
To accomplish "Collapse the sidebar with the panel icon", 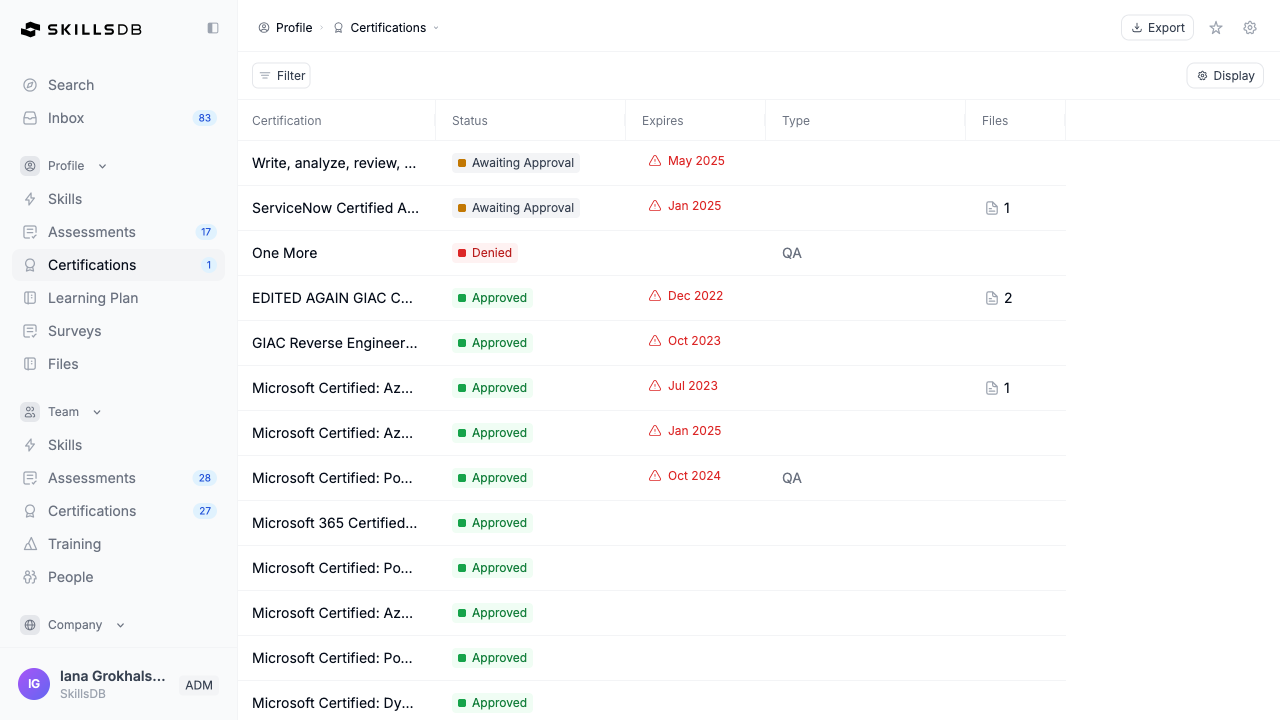I will click(x=213, y=28).
